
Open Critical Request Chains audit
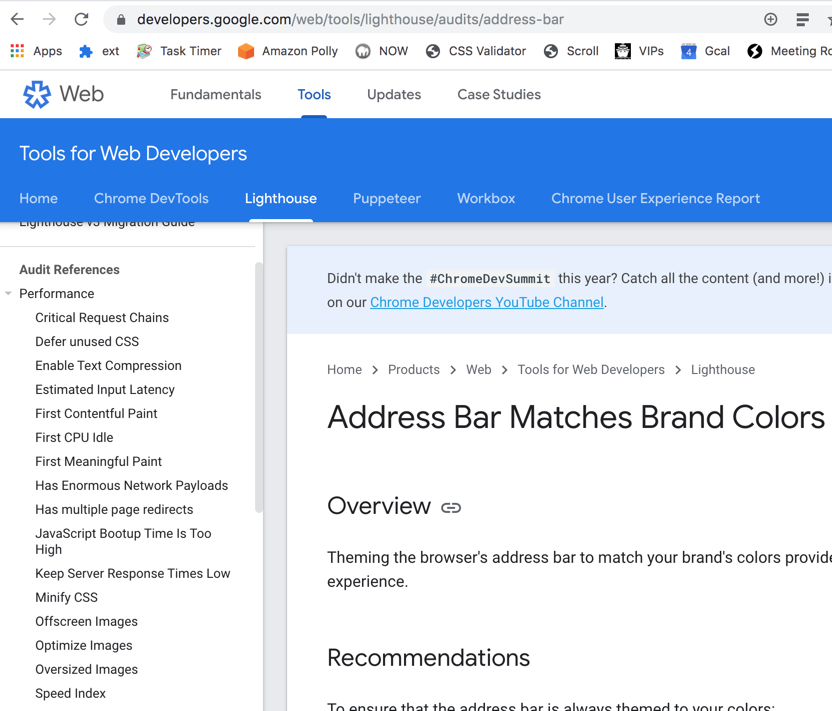coord(102,318)
